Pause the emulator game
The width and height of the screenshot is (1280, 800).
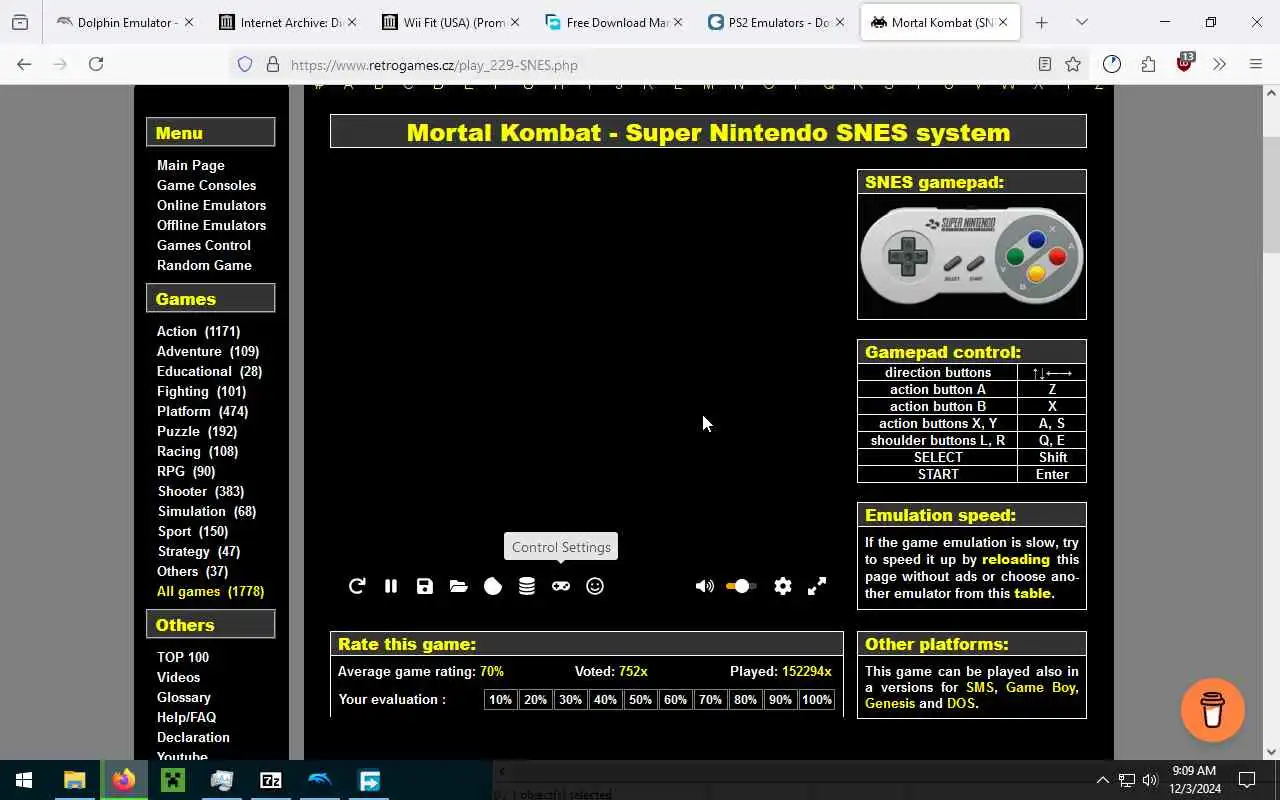[x=391, y=586]
